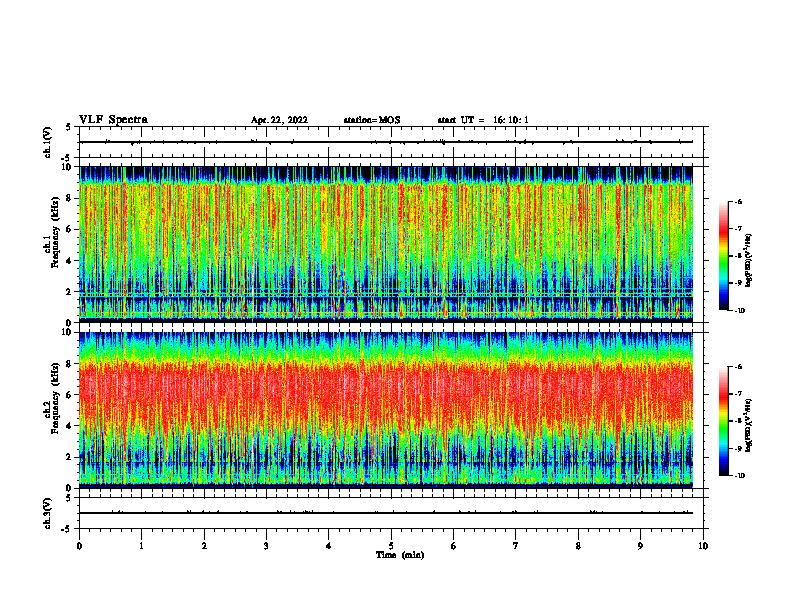Click the ch.3 voltage waveform trace

coord(386,513)
